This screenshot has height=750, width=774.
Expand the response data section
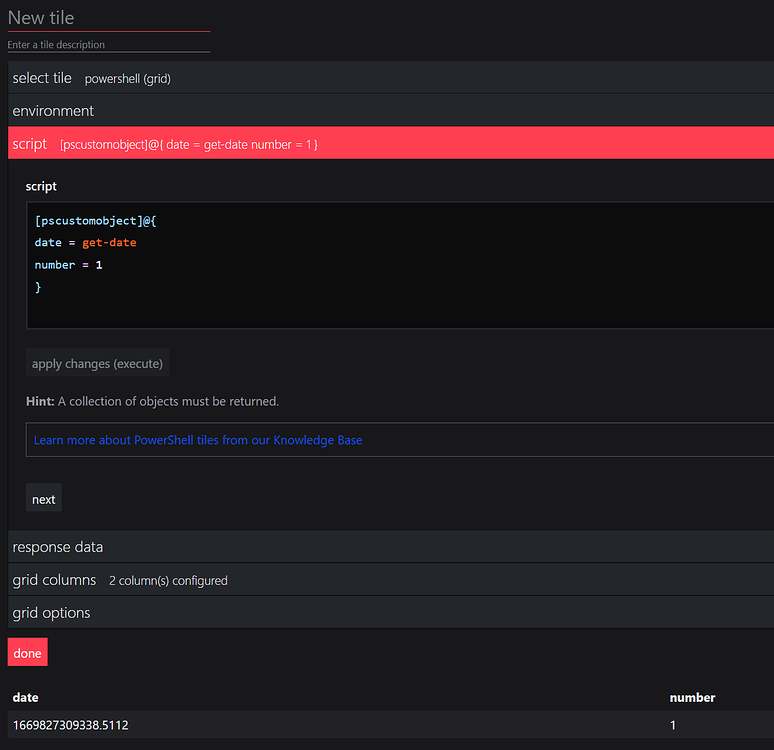click(x=391, y=547)
